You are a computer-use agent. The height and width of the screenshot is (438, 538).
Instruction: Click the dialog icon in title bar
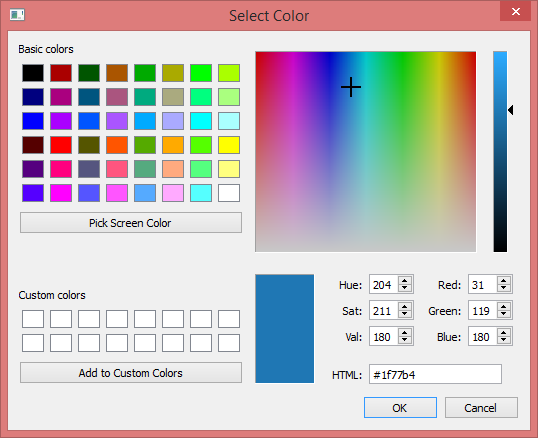click(x=17, y=15)
